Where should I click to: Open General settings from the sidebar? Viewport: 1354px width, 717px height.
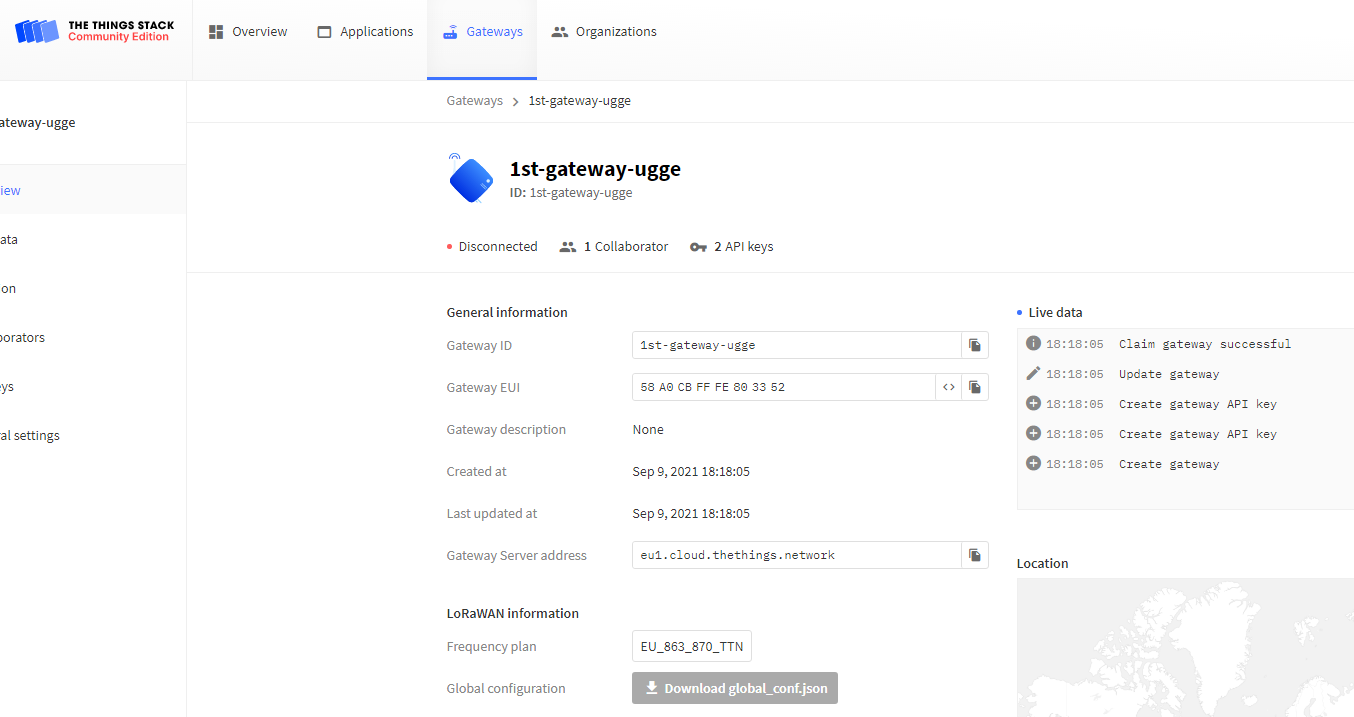point(30,435)
